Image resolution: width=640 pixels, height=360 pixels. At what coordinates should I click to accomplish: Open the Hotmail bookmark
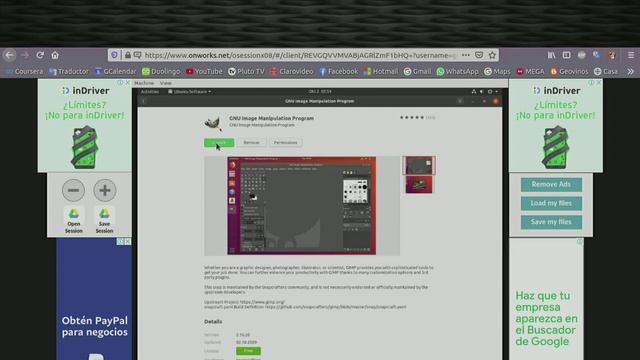380,71
